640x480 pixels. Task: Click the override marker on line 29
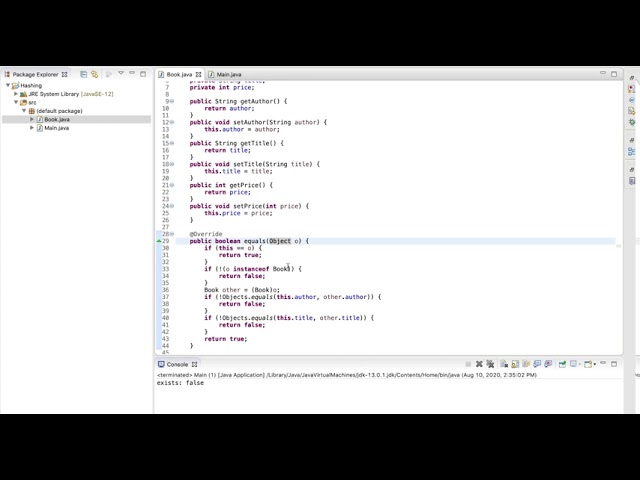pos(159,241)
